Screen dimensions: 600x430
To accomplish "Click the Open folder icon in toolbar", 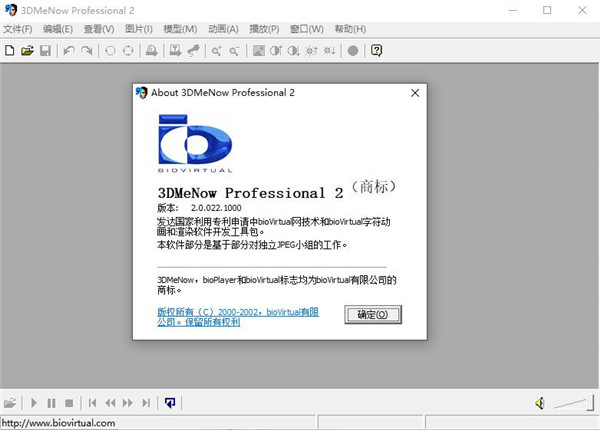I will (27, 50).
